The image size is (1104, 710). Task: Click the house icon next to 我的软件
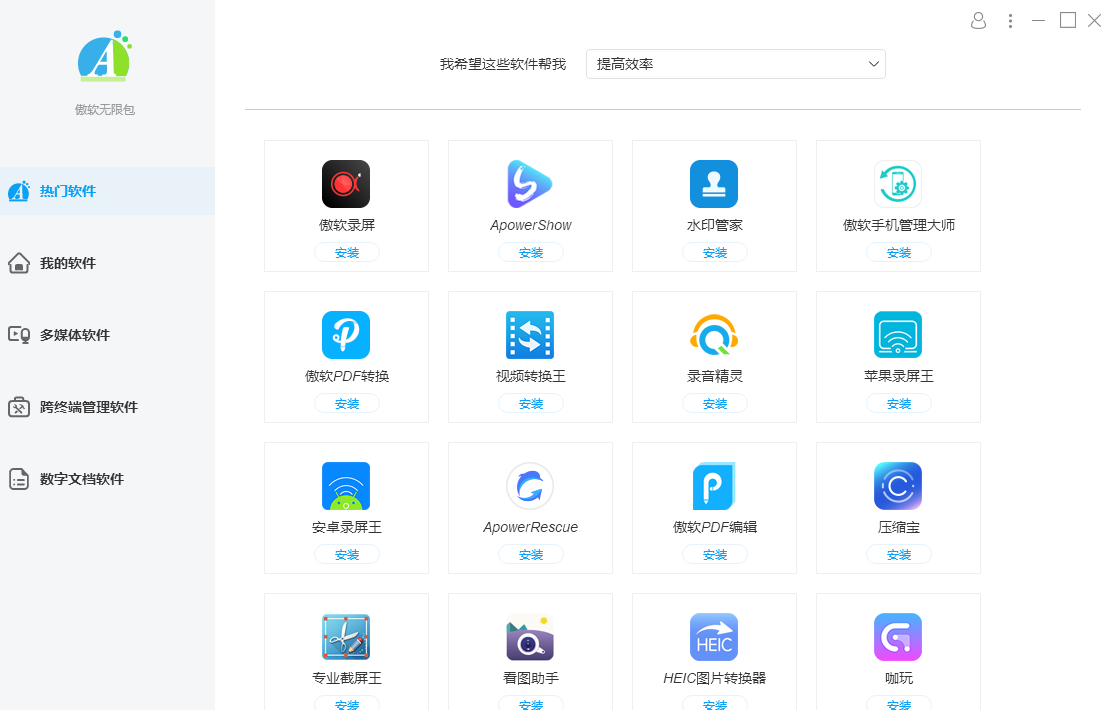click(19, 263)
